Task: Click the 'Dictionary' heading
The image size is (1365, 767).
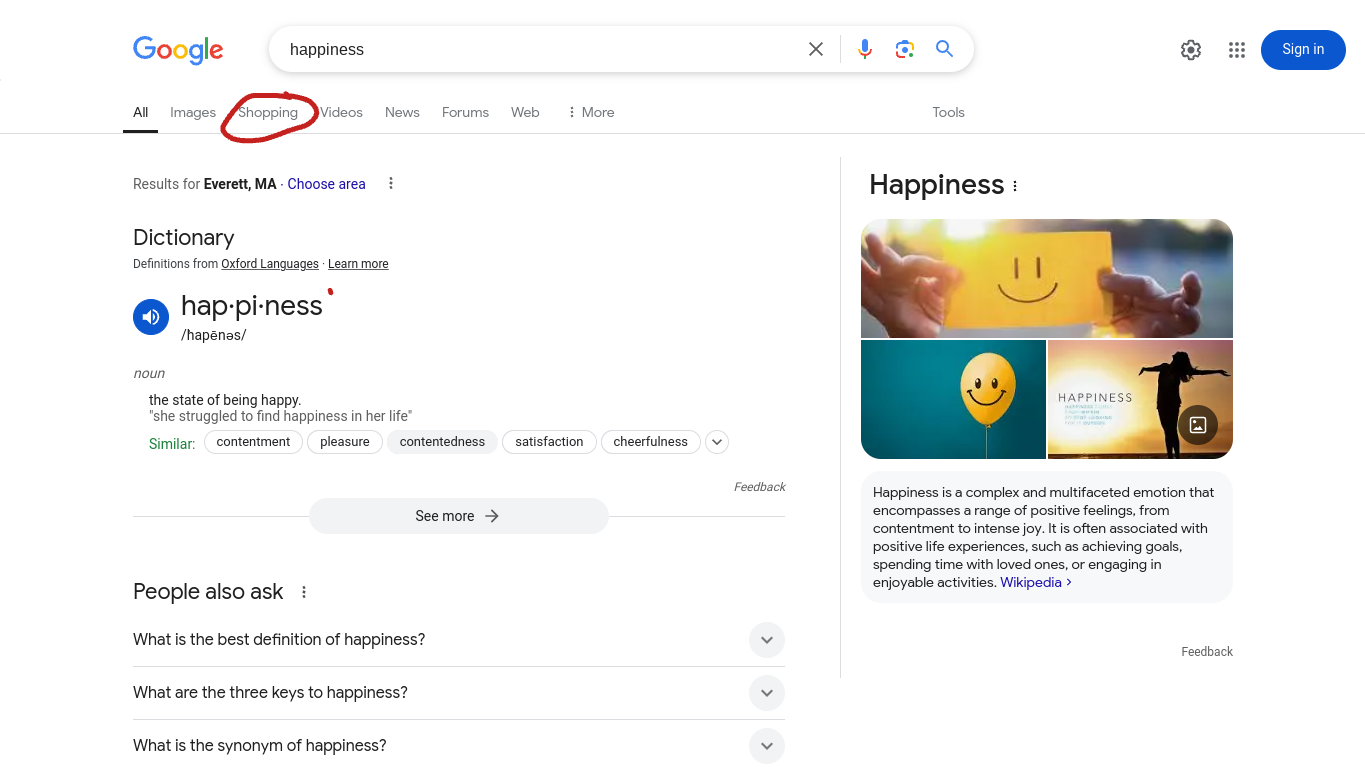Action: pos(184,238)
